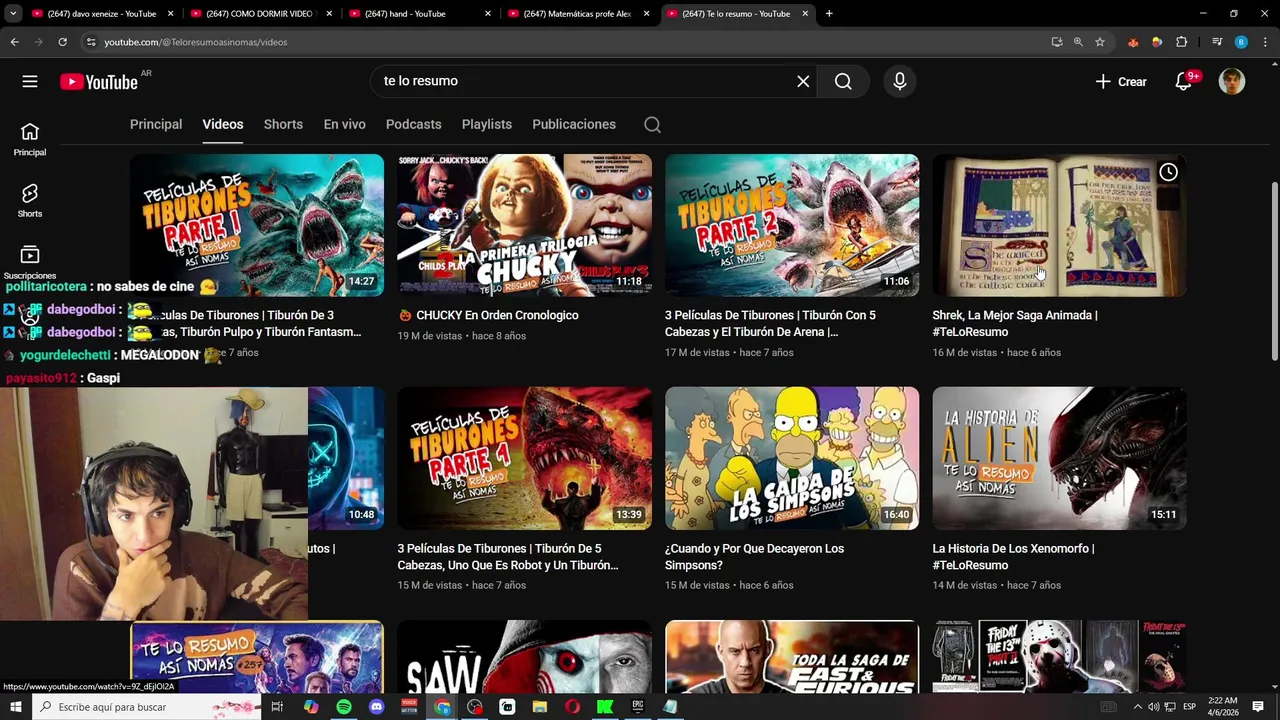The width and height of the screenshot is (1280, 720).
Task: Click the install app icon in the address bar
Action: click(1057, 42)
